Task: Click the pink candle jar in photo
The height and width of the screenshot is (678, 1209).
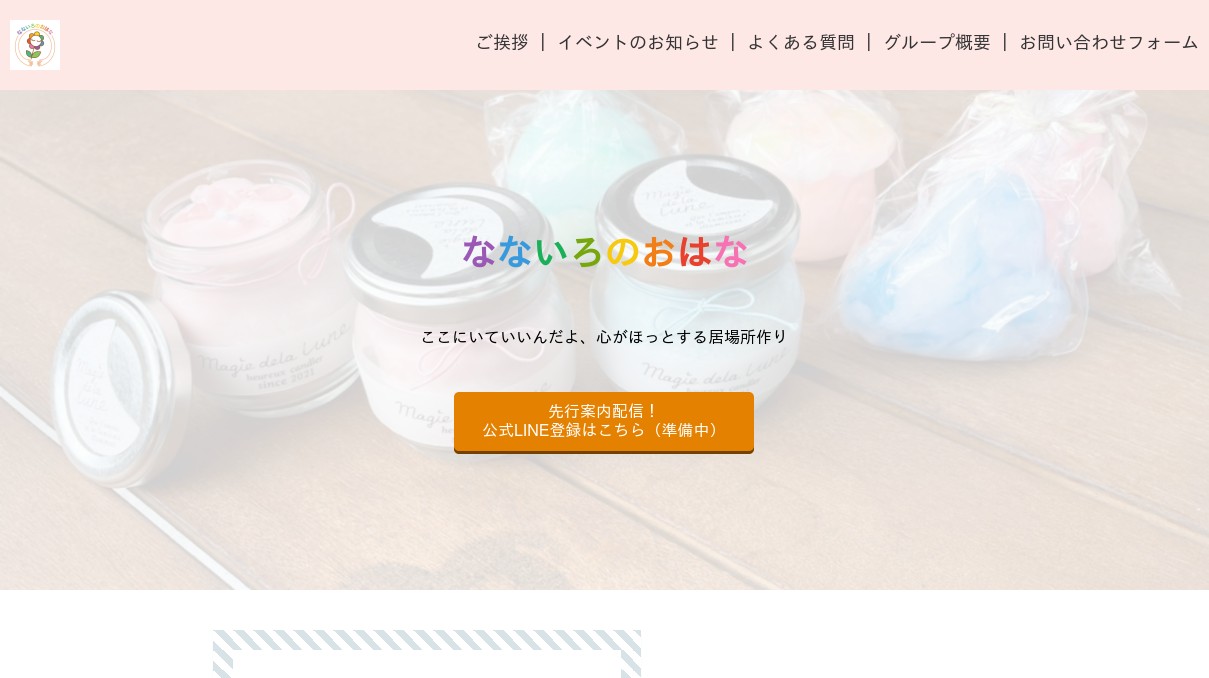Action: [245, 290]
